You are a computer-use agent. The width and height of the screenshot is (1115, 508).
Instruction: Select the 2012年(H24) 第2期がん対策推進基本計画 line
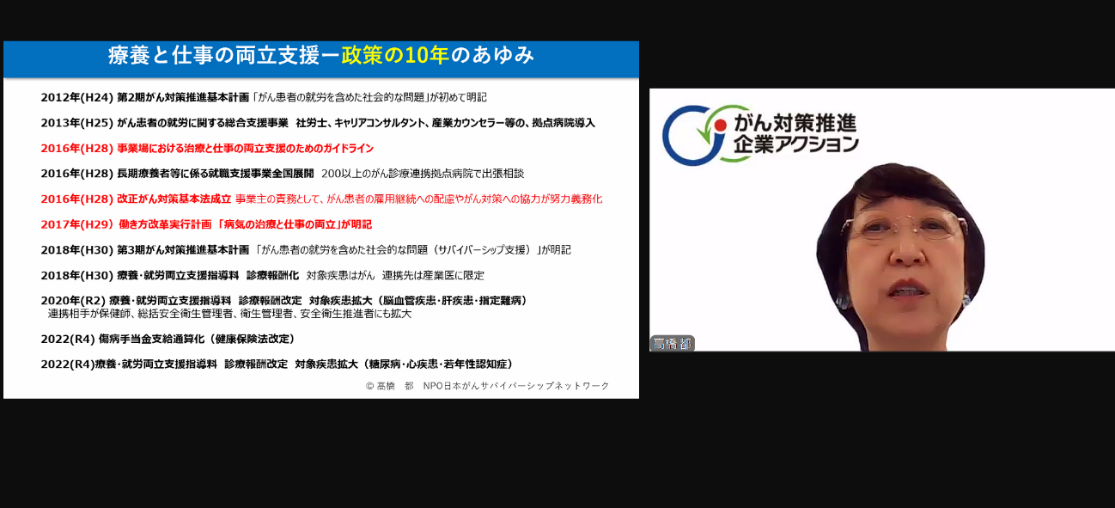(263, 97)
